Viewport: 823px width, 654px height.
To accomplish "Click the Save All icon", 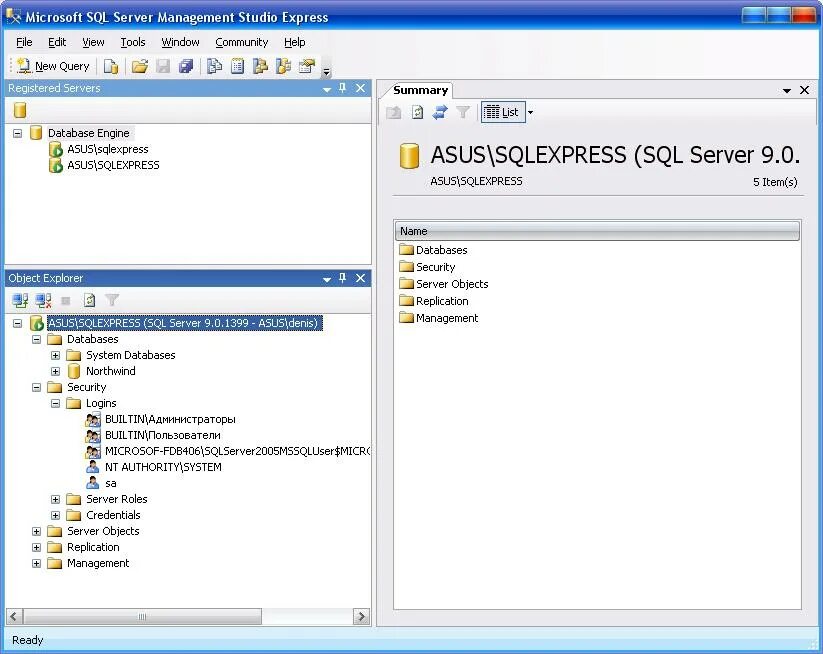I will tap(186, 66).
